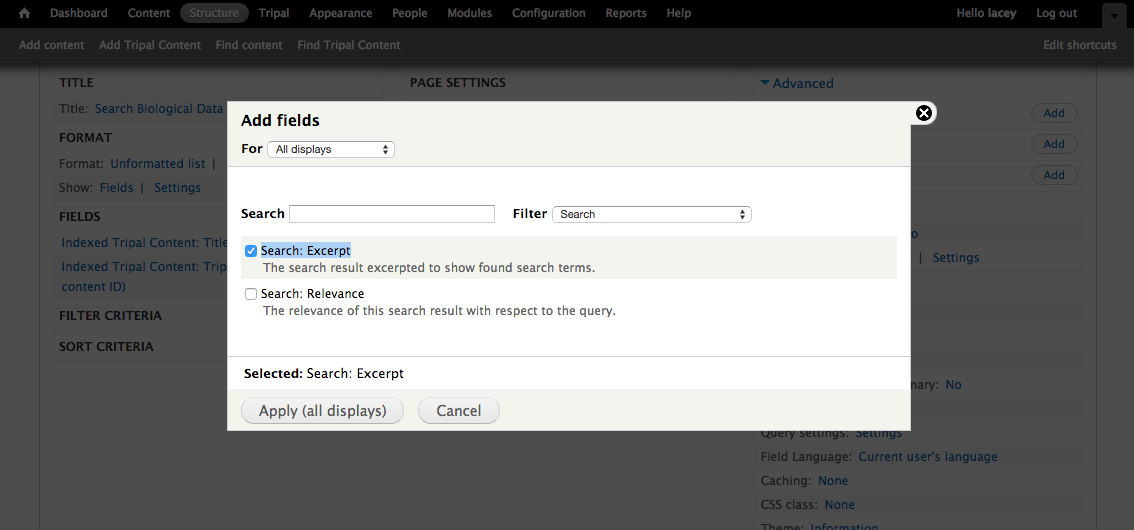
Task: Open the Filter dropdown set to Search
Action: tap(651, 214)
